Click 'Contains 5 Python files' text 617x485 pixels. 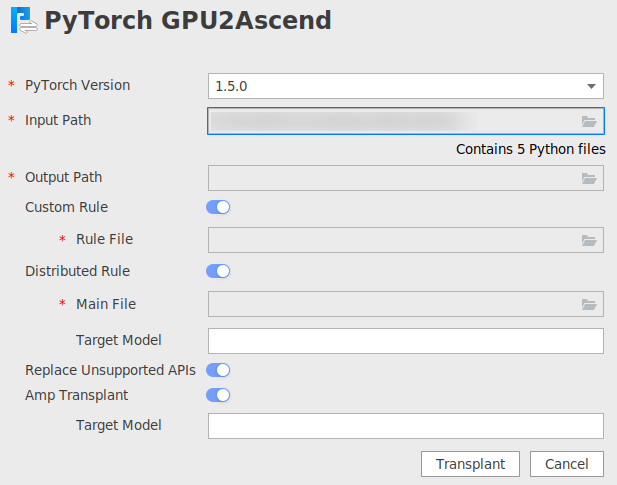530,149
